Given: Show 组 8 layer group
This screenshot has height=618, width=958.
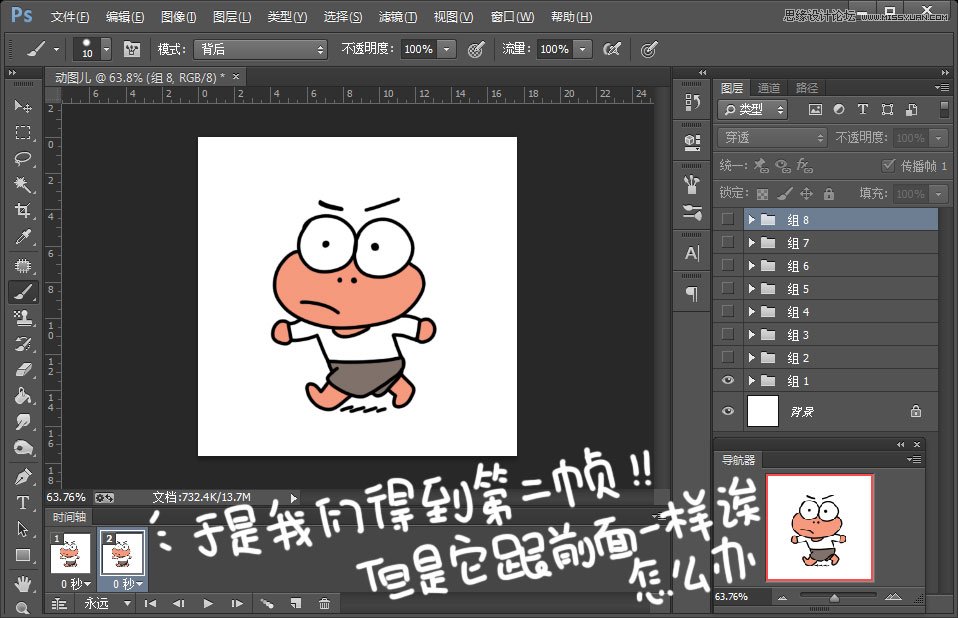Looking at the screenshot, I should 728,219.
